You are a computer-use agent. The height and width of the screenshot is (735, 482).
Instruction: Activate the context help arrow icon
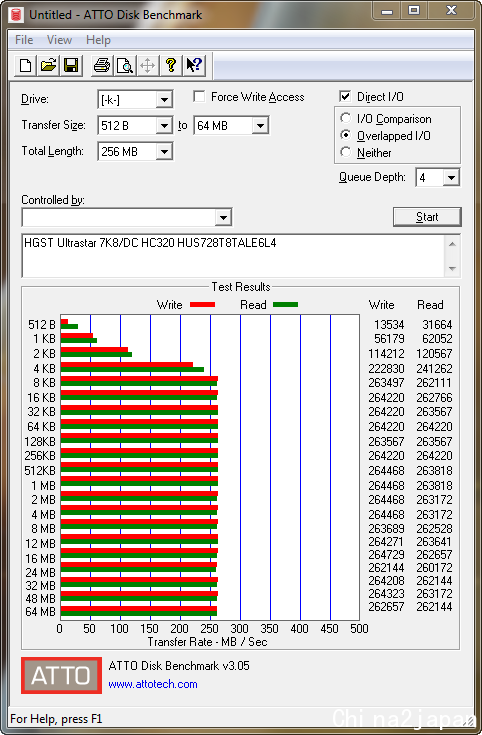pyautogui.click(x=194, y=65)
